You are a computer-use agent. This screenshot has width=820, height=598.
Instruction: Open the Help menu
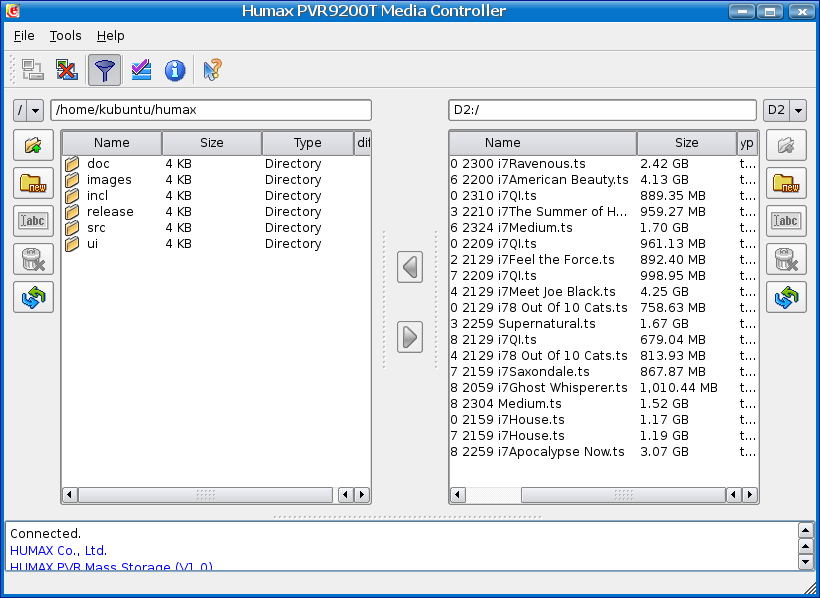click(x=110, y=36)
